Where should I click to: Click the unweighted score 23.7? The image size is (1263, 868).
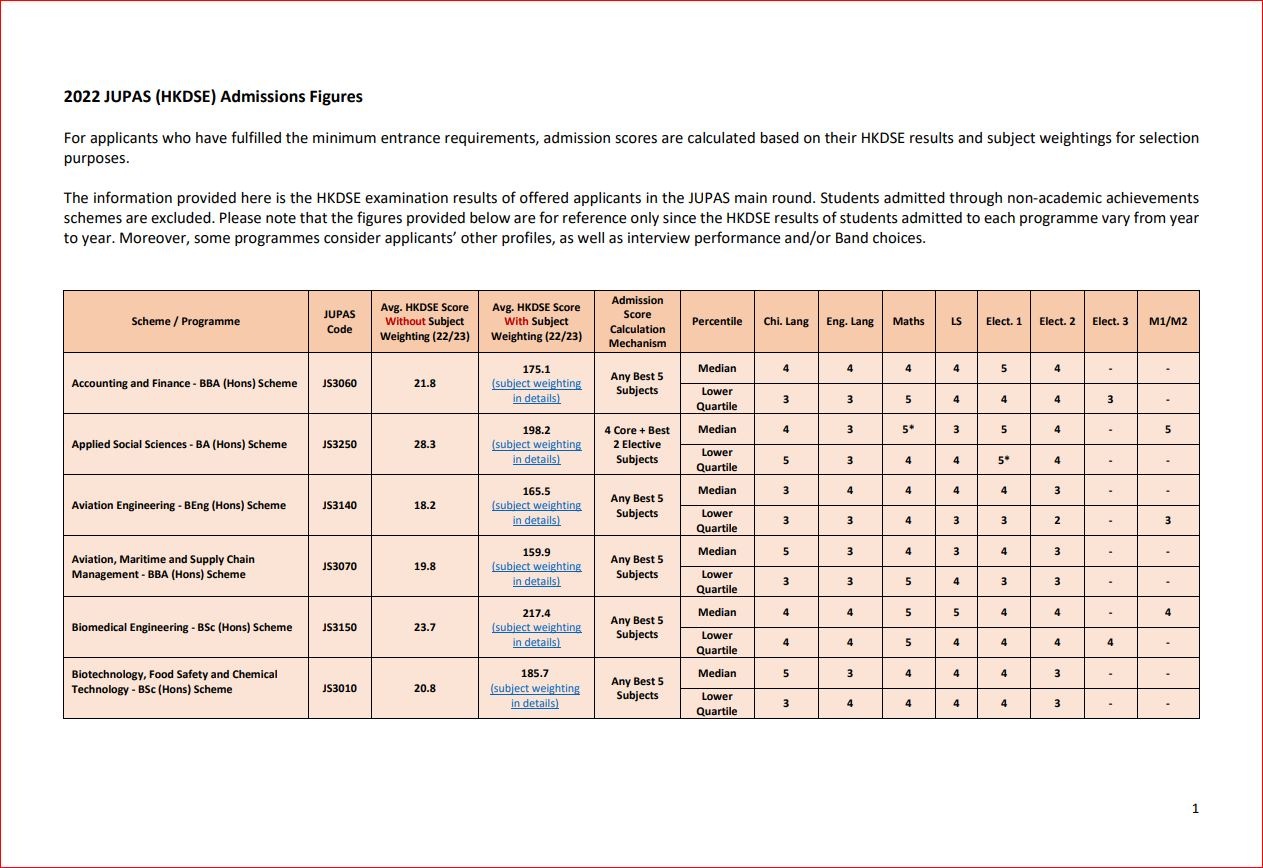[x=425, y=627]
